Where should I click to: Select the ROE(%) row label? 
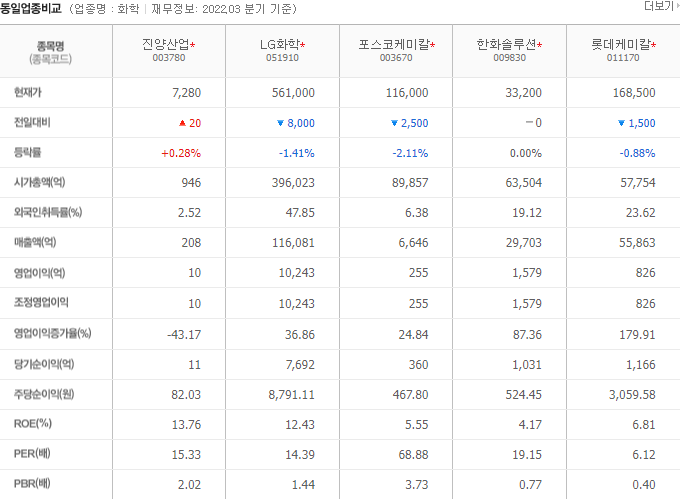[33, 424]
